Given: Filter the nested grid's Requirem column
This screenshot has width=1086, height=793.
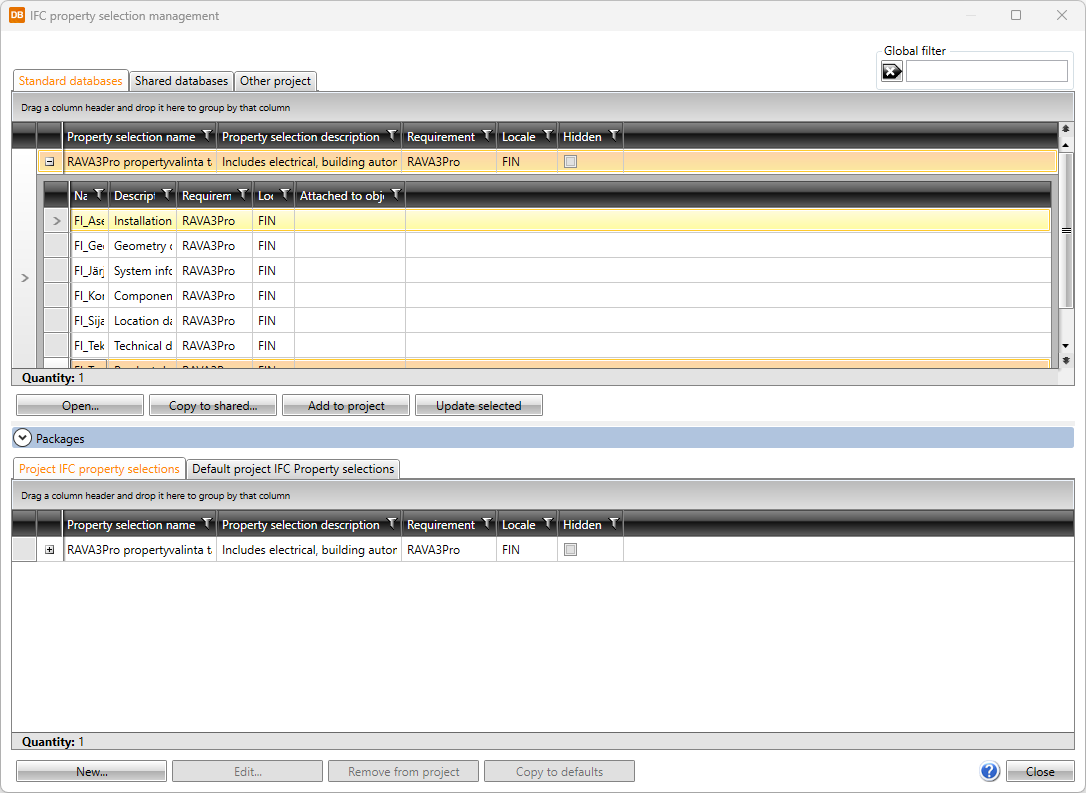Looking at the screenshot, I should click(243, 195).
